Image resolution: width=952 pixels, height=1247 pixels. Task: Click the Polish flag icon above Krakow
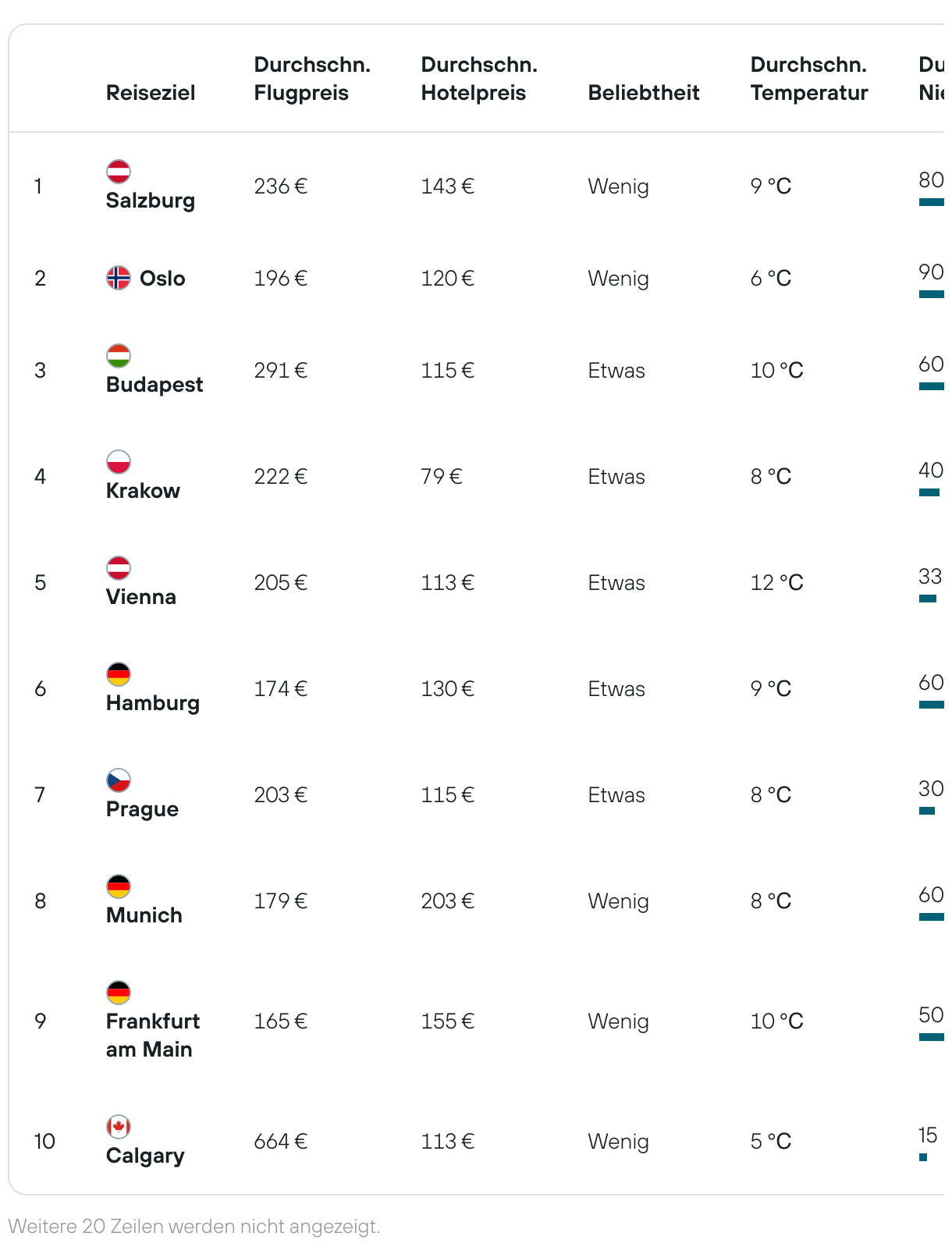[x=119, y=462]
